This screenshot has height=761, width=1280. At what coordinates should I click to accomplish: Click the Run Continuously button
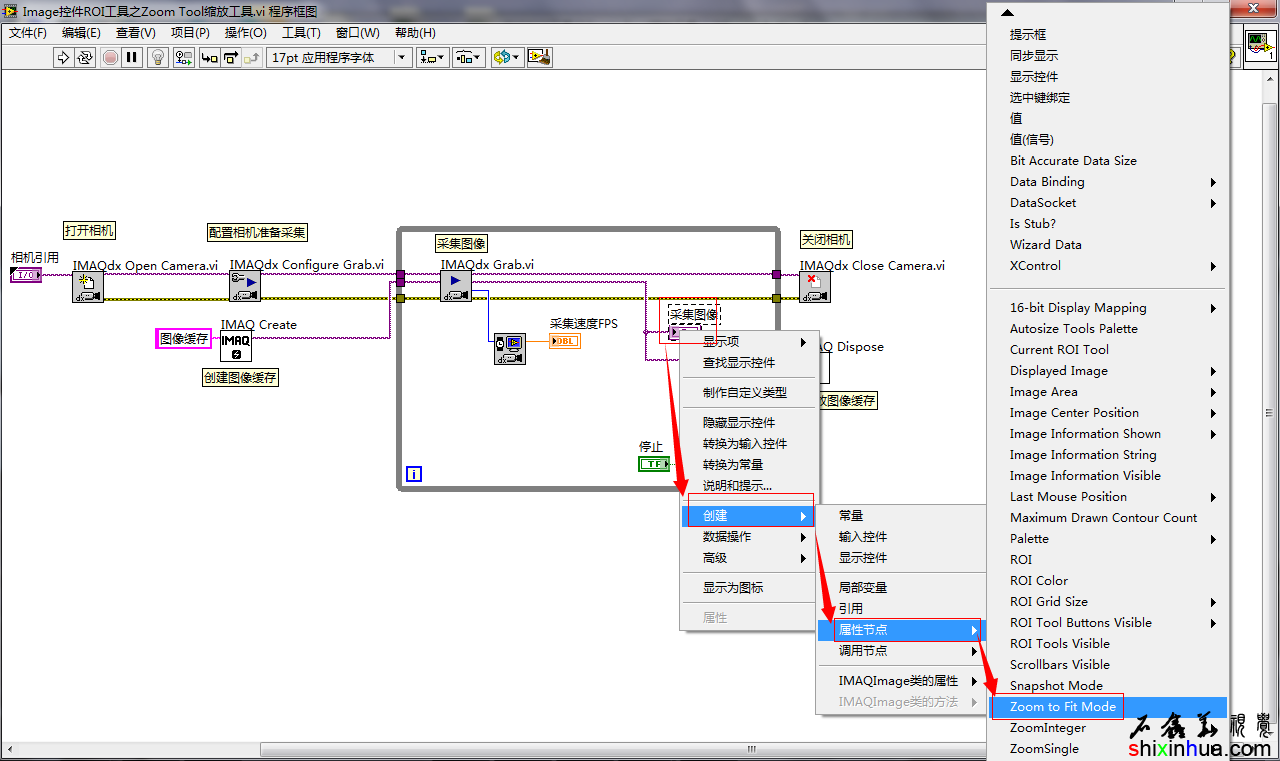click(86, 57)
